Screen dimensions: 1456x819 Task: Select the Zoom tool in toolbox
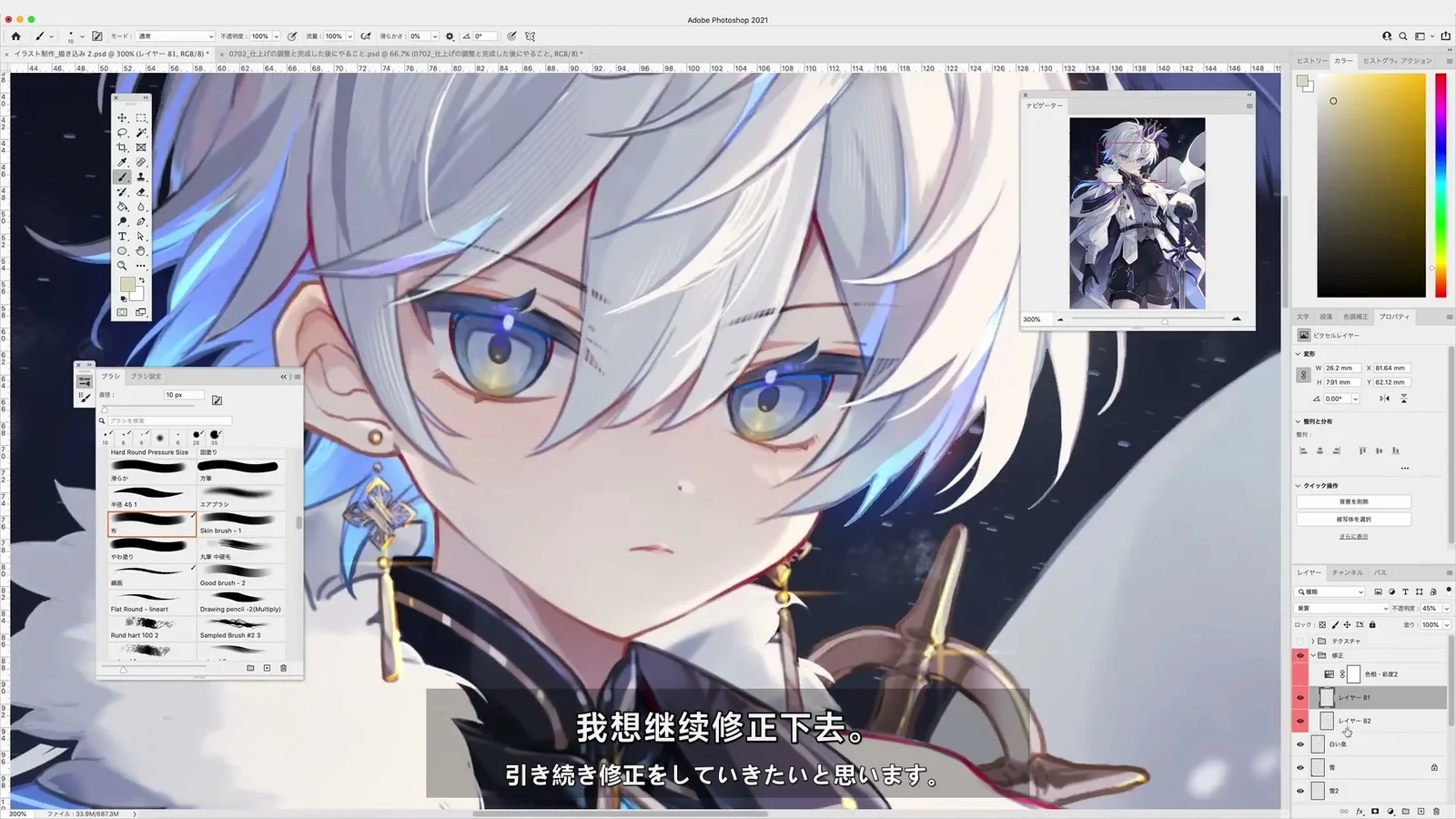click(122, 266)
